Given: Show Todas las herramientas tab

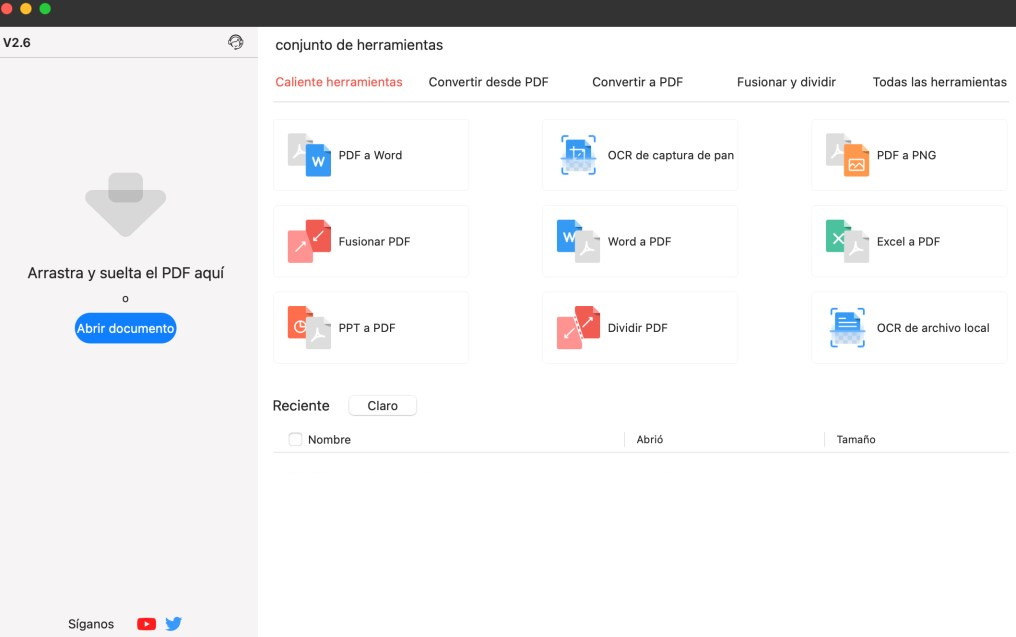Looking at the screenshot, I should [938, 82].
